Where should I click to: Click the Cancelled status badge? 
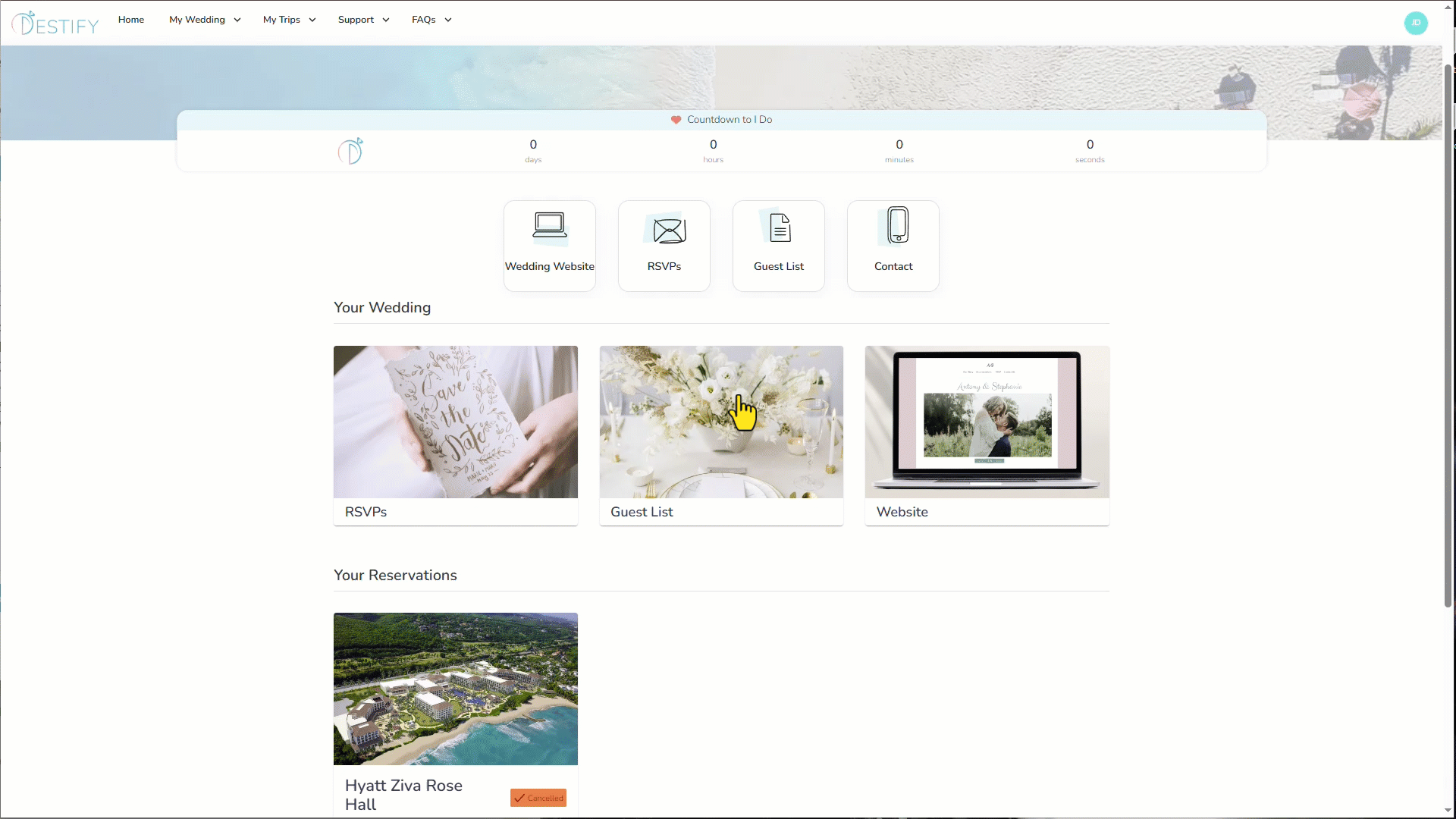pyautogui.click(x=538, y=798)
